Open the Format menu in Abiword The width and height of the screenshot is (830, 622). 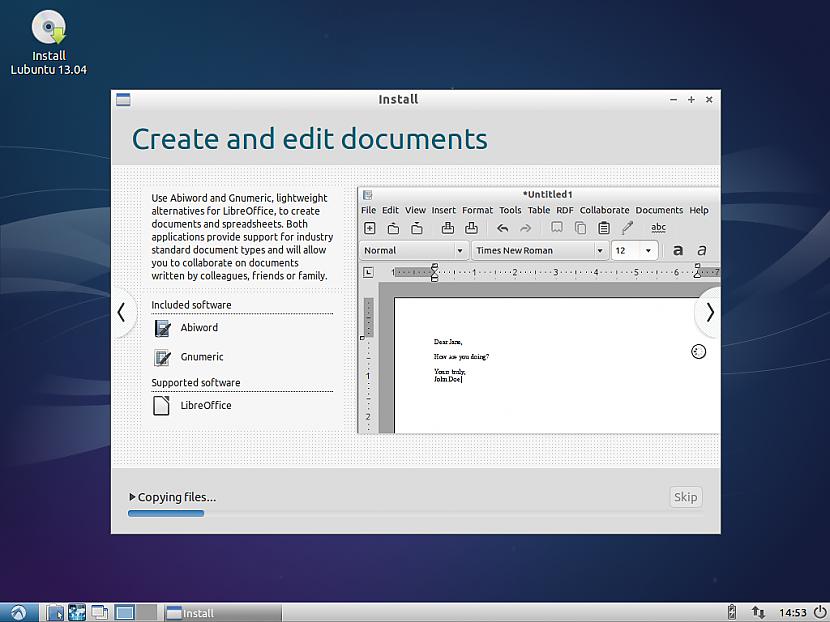click(x=477, y=210)
